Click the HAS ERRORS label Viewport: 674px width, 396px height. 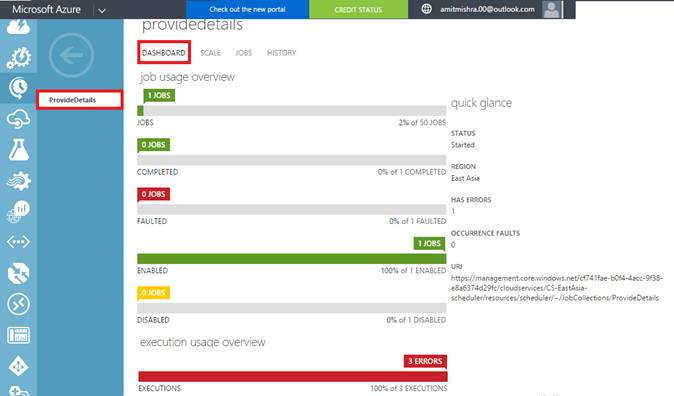[x=471, y=200]
